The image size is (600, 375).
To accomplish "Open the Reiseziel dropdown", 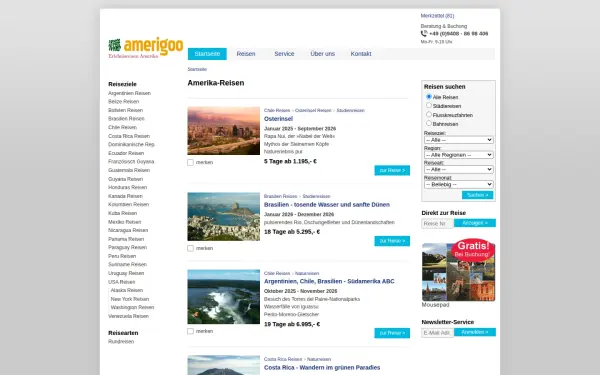I will [x=458, y=140].
